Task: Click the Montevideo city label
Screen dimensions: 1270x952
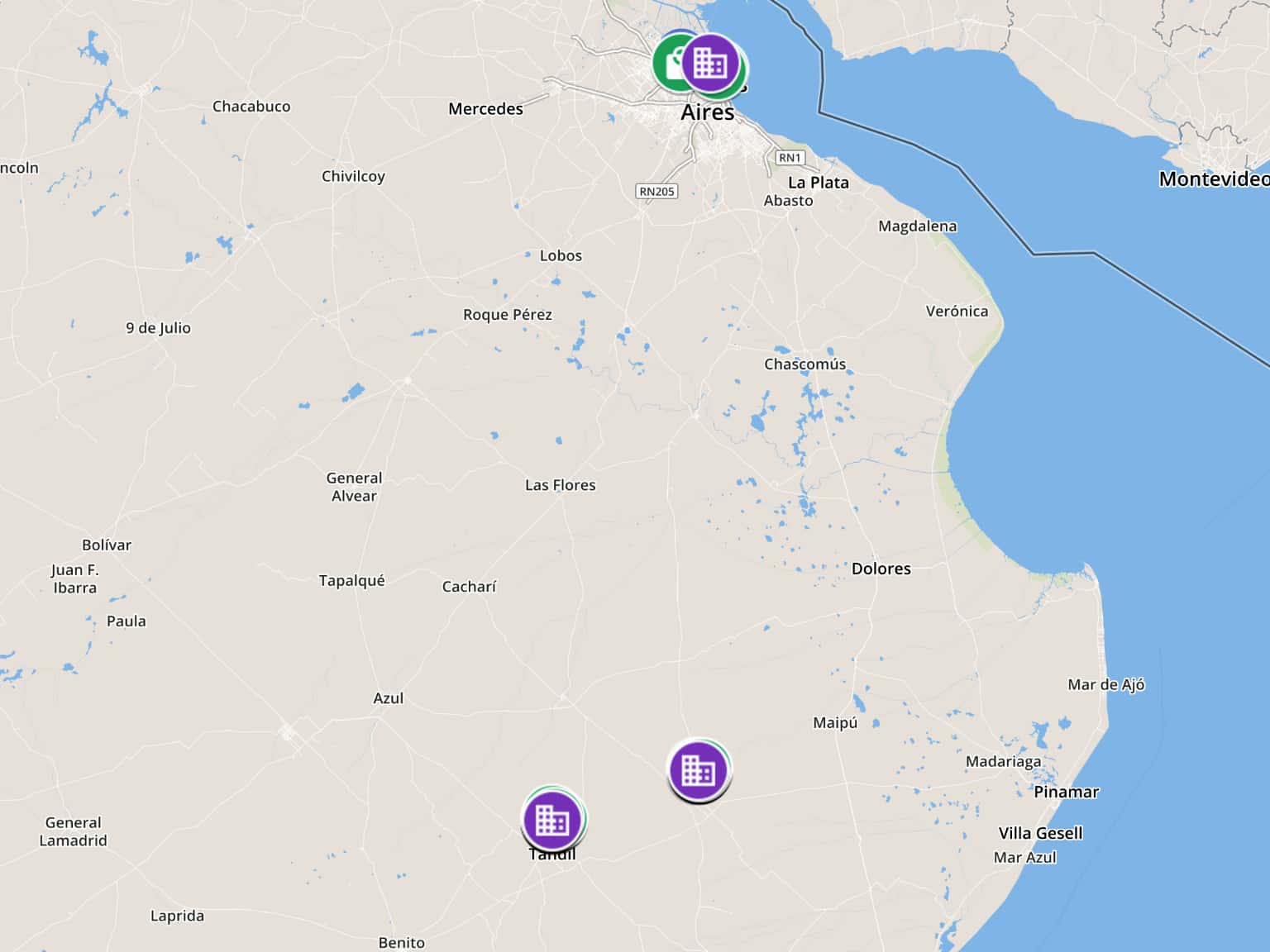Action: click(x=1213, y=178)
